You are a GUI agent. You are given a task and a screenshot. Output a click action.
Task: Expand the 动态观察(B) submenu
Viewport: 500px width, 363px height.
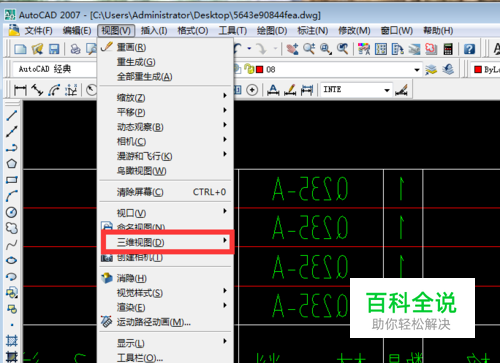point(166,127)
